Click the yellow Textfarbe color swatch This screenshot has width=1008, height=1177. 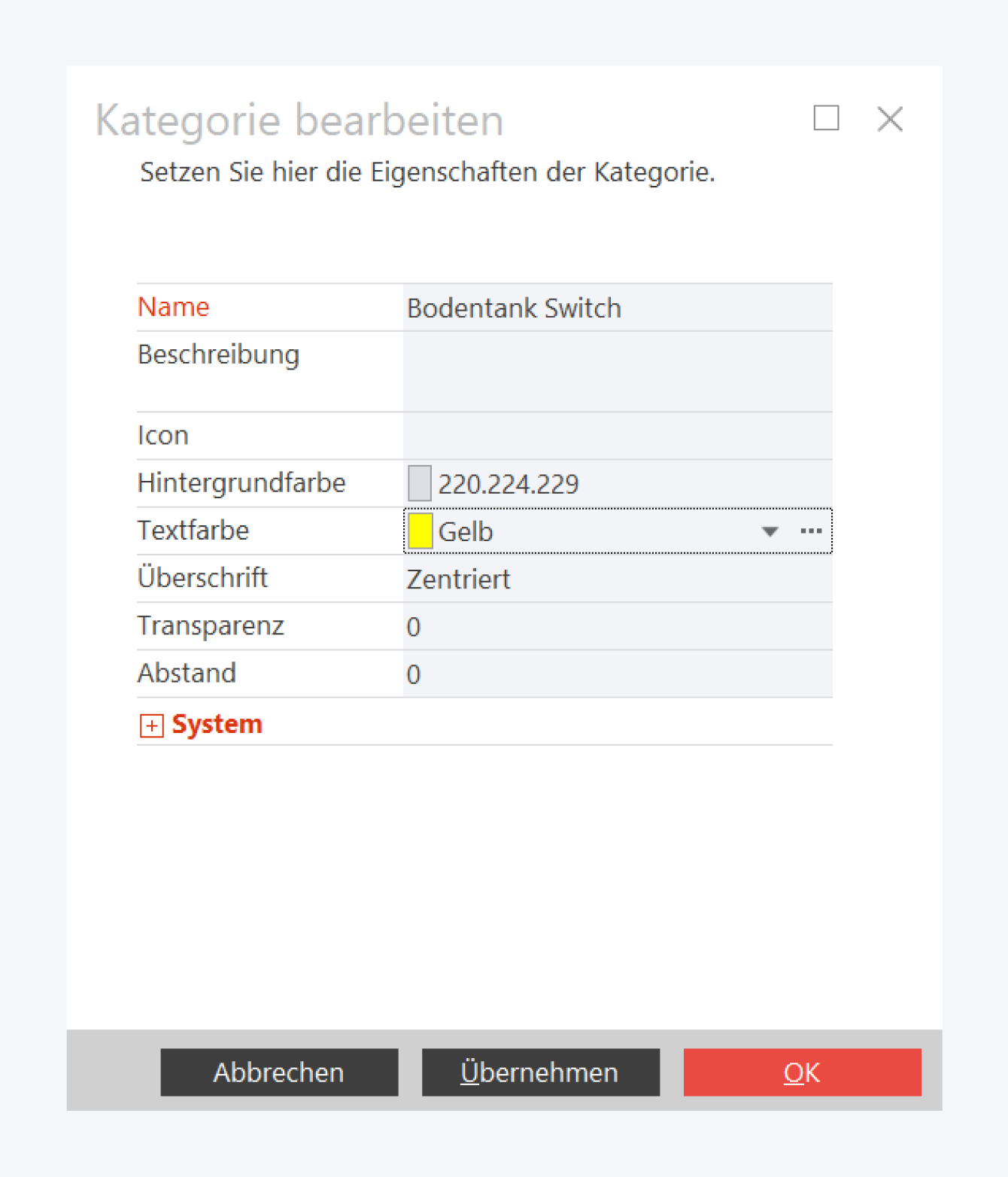420,531
